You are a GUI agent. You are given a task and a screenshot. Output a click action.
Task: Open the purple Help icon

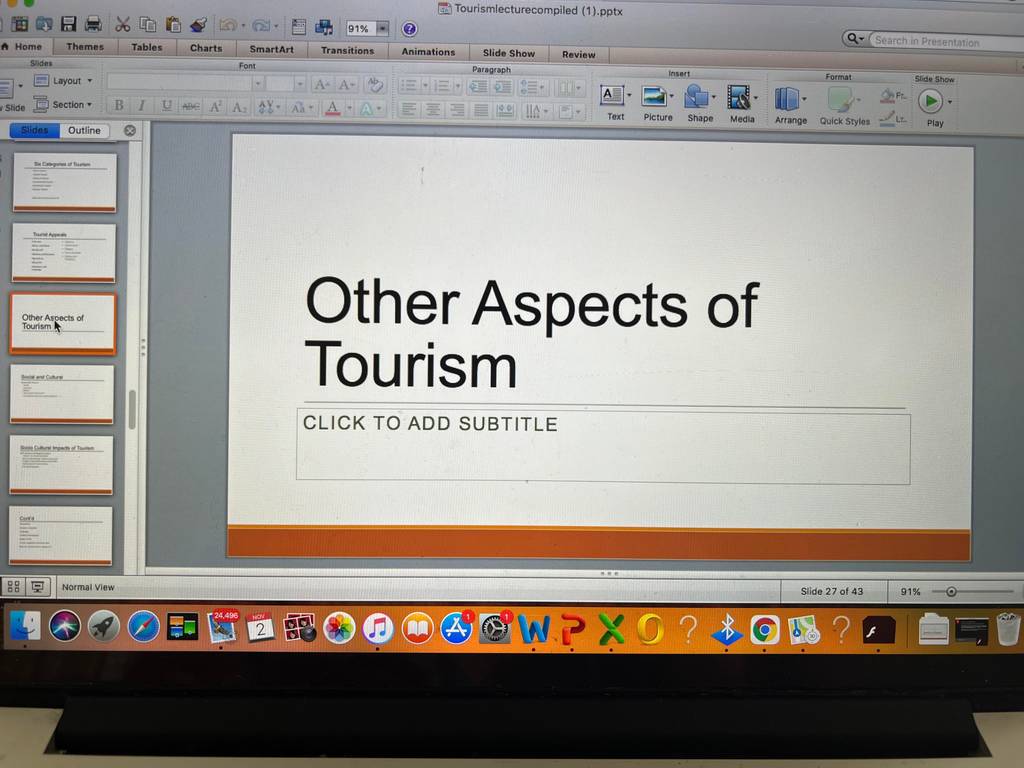pyautogui.click(x=409, y=29)
